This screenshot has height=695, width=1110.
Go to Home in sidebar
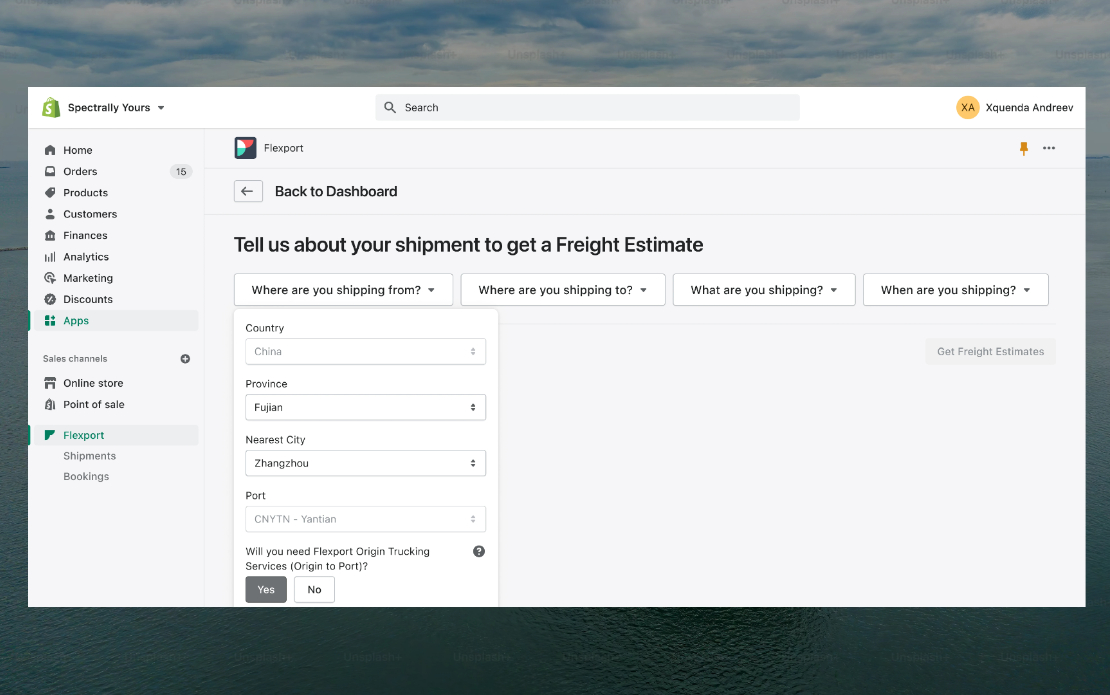(77, 150)
